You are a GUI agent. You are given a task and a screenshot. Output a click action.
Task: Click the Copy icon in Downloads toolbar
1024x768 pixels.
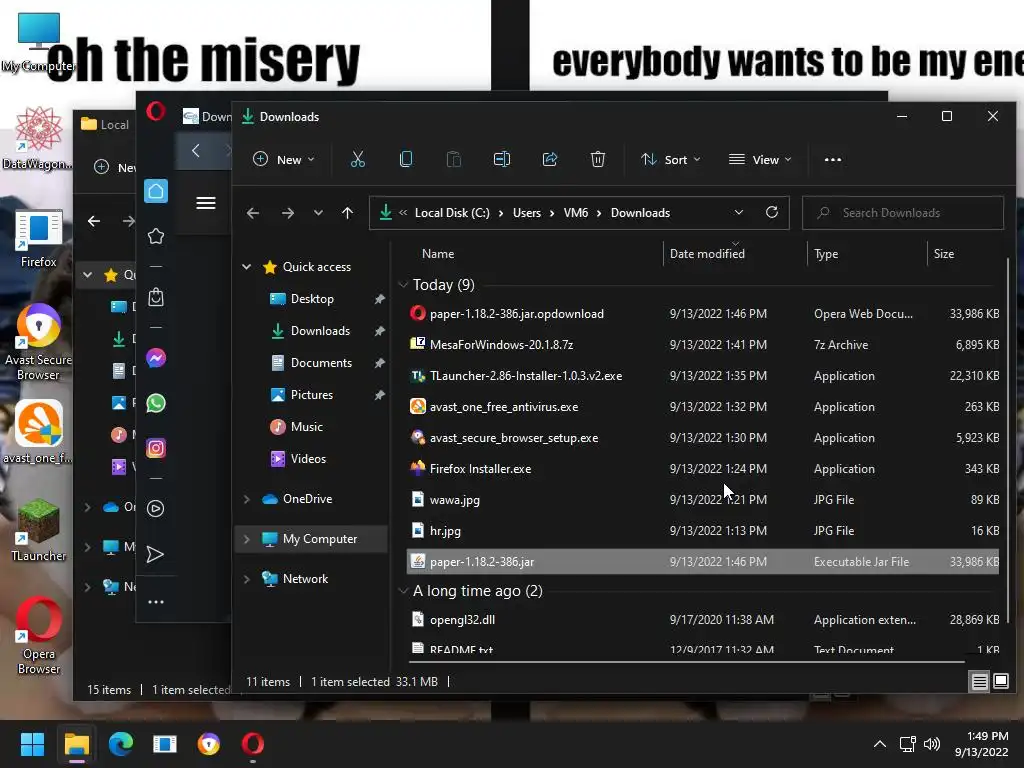click(x=406, y=159)
